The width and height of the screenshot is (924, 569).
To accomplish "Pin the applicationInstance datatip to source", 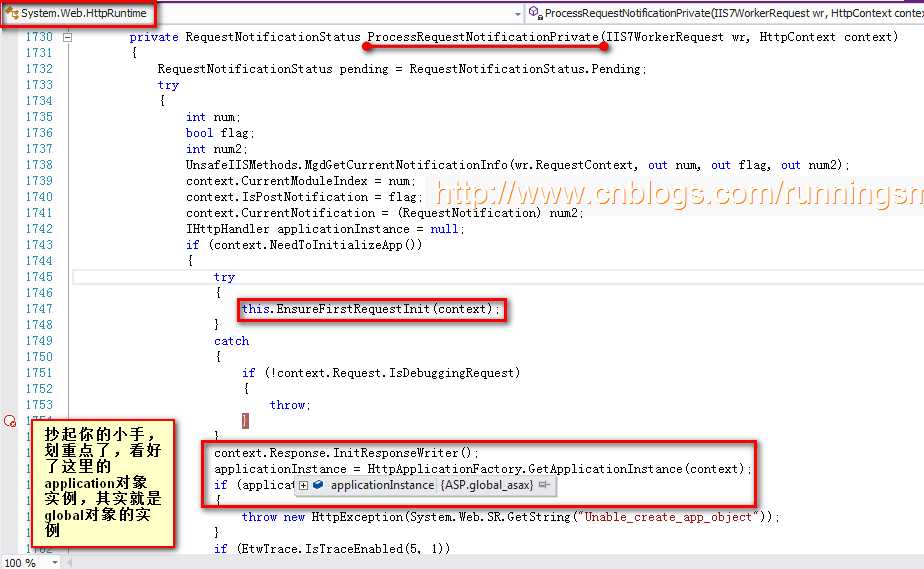I will click(544, 485).
